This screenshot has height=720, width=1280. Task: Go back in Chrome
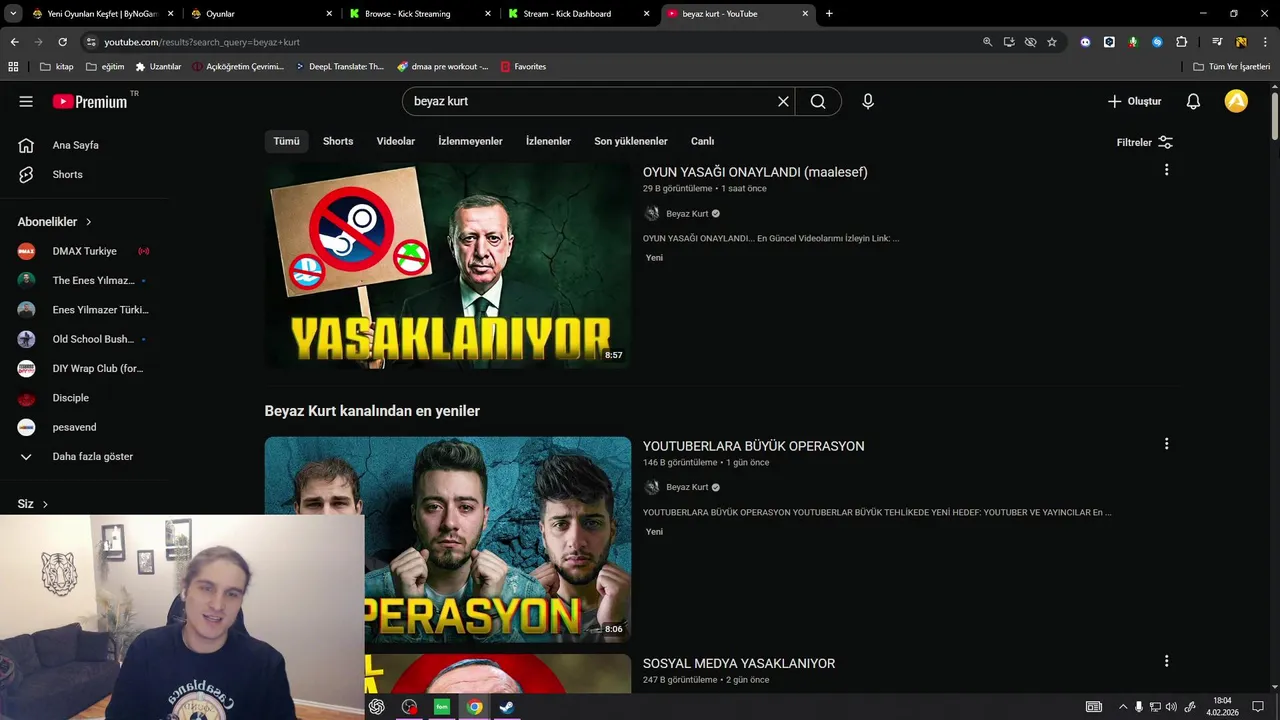[x=14, y=42]
